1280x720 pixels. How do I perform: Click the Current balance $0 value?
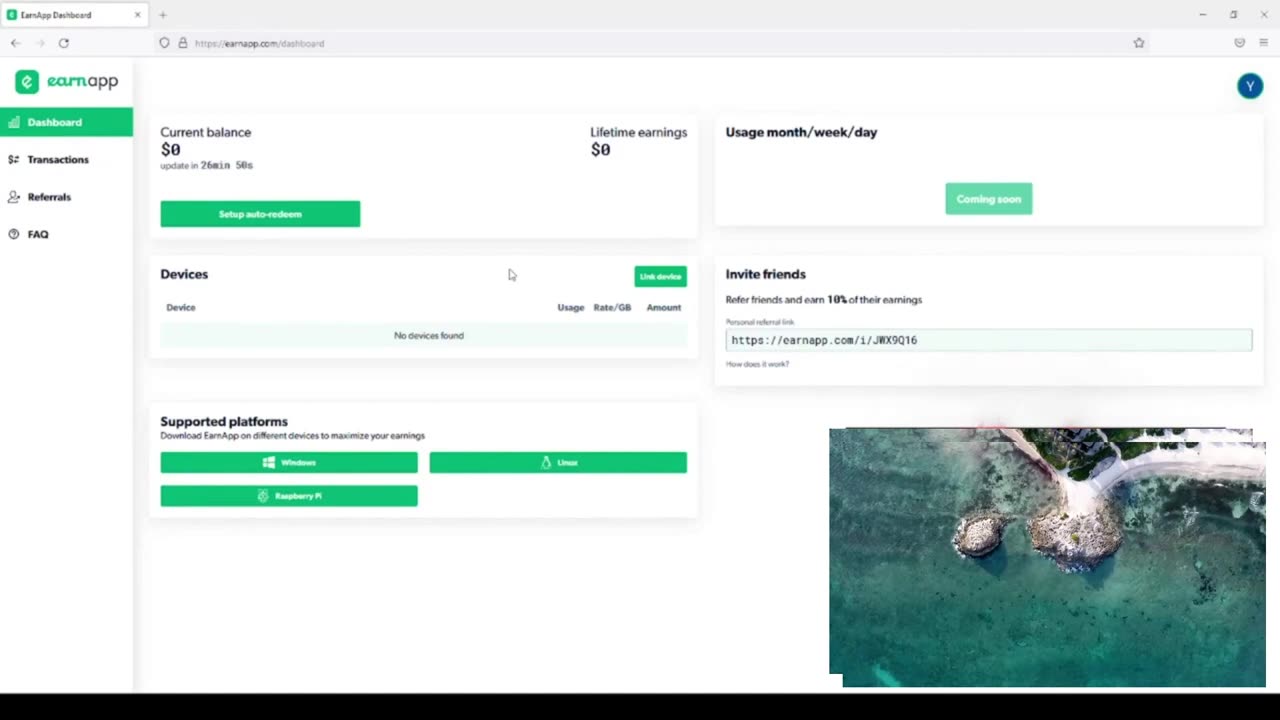170,150
